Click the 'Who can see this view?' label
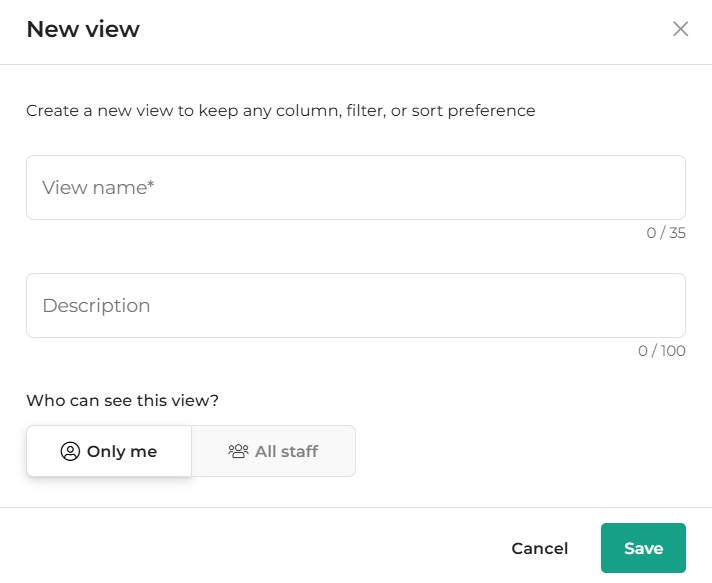The width and height of the screenshot is (712, 583). point(122,400)
